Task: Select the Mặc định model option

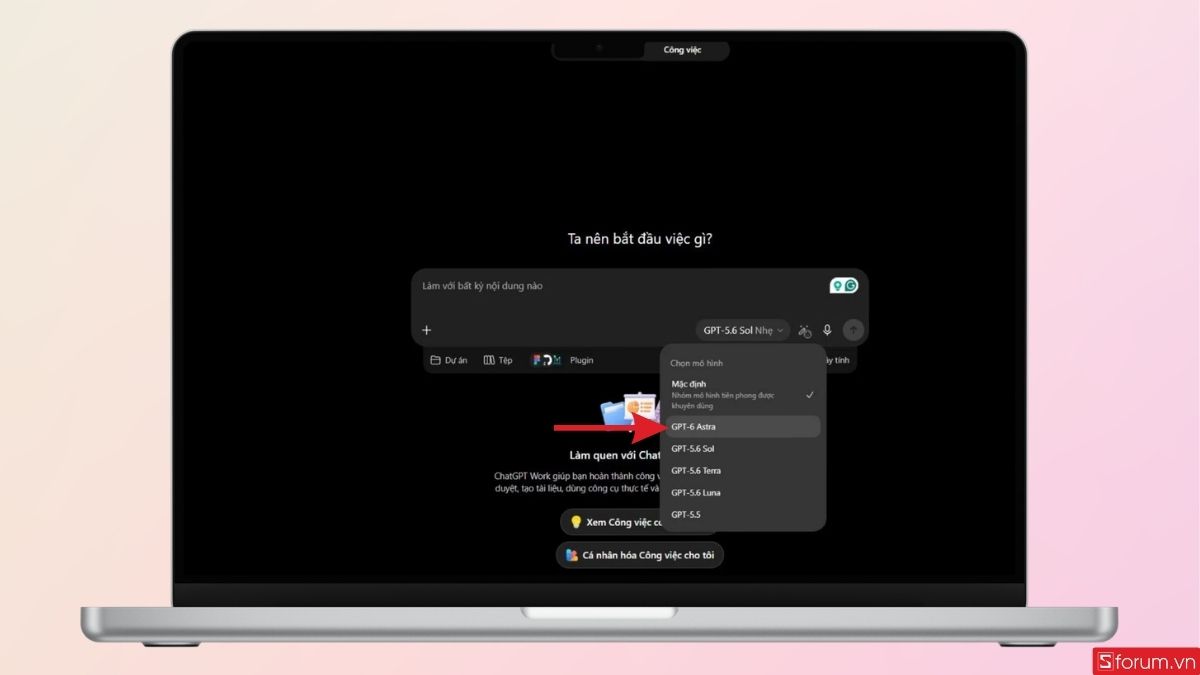Action: (x=743, y=395)
